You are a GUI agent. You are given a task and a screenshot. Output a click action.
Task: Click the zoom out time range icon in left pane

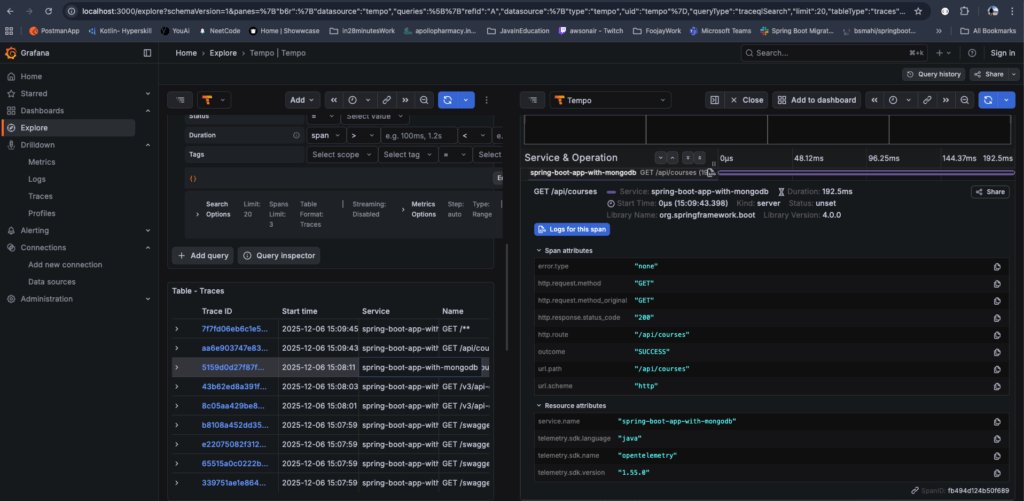click(x=425, y=100)
